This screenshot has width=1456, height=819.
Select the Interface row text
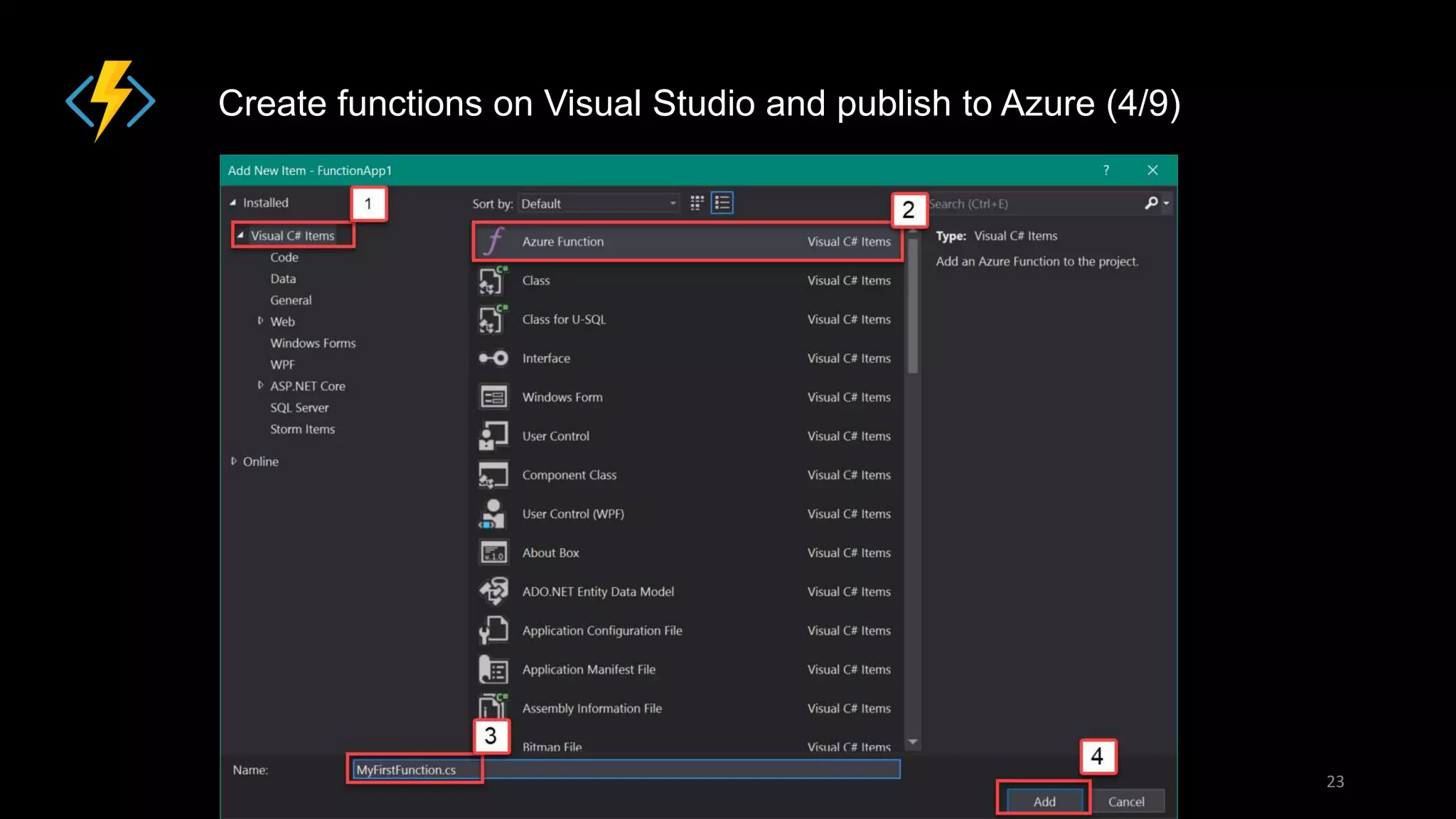click(x=546, y=358)
